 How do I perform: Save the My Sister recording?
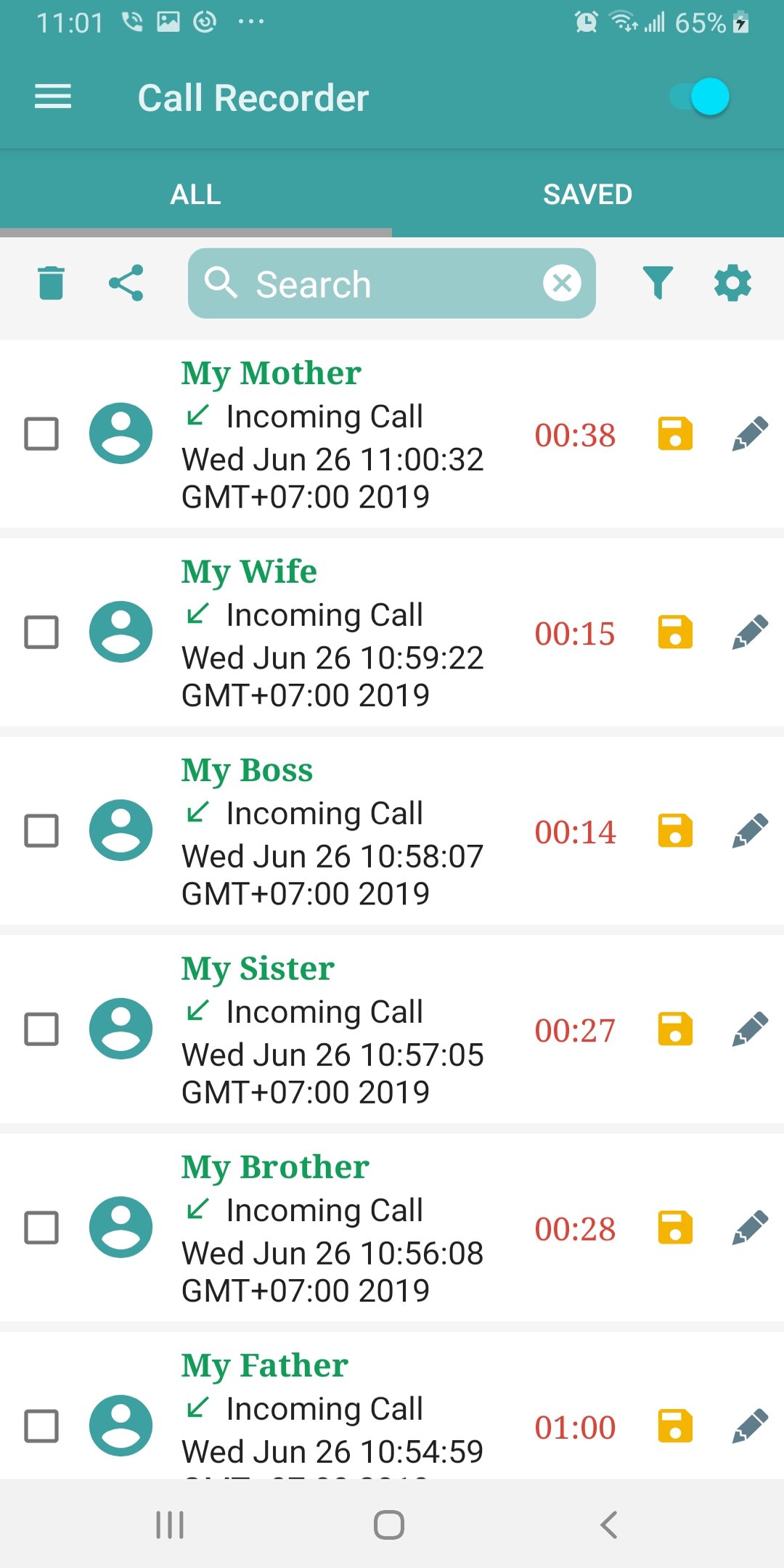tap(675, 1029)
